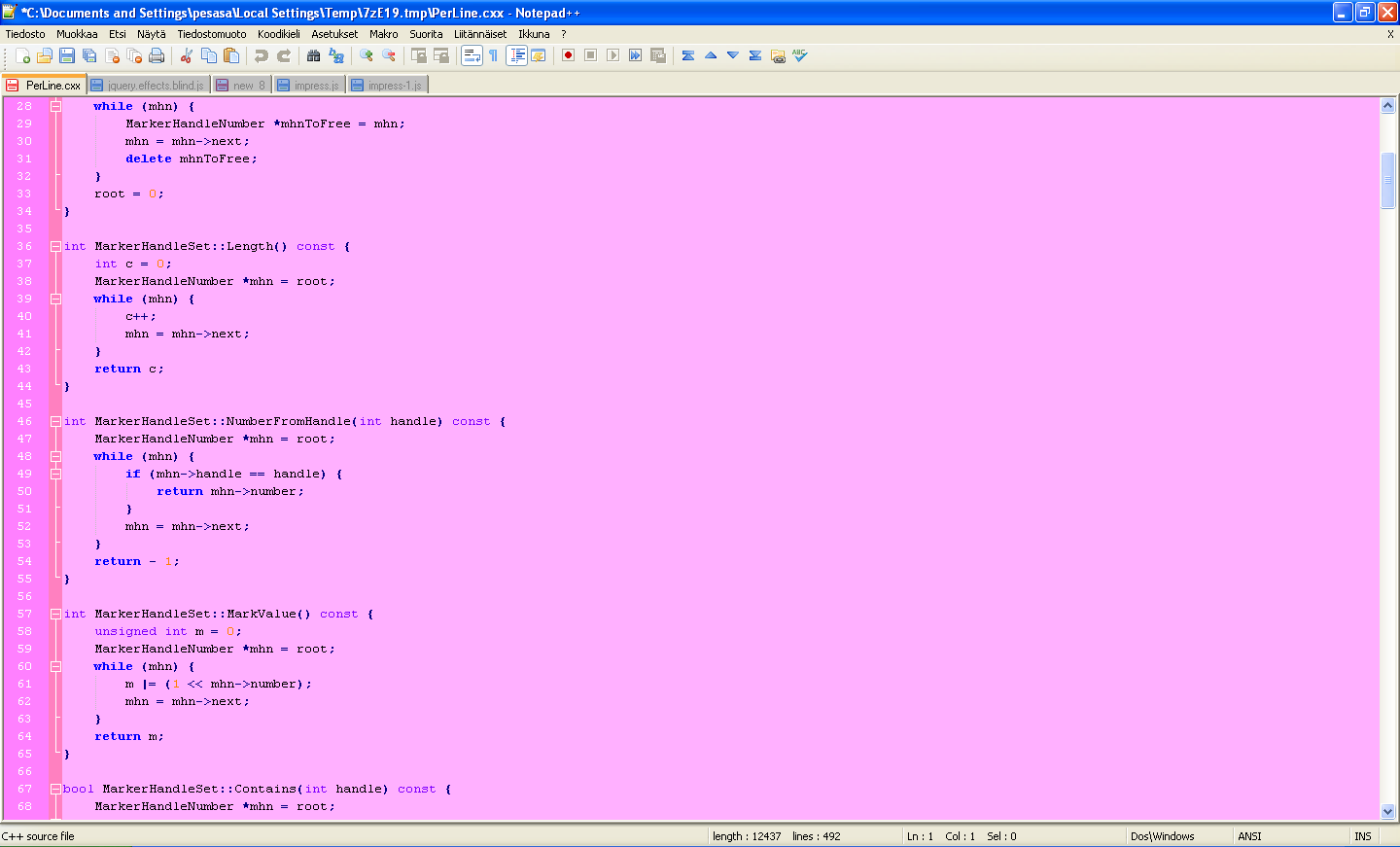Screen dimensions: 1400x847
Task: Fold the Contains function at line 67
Action: [x=55, y=789]
